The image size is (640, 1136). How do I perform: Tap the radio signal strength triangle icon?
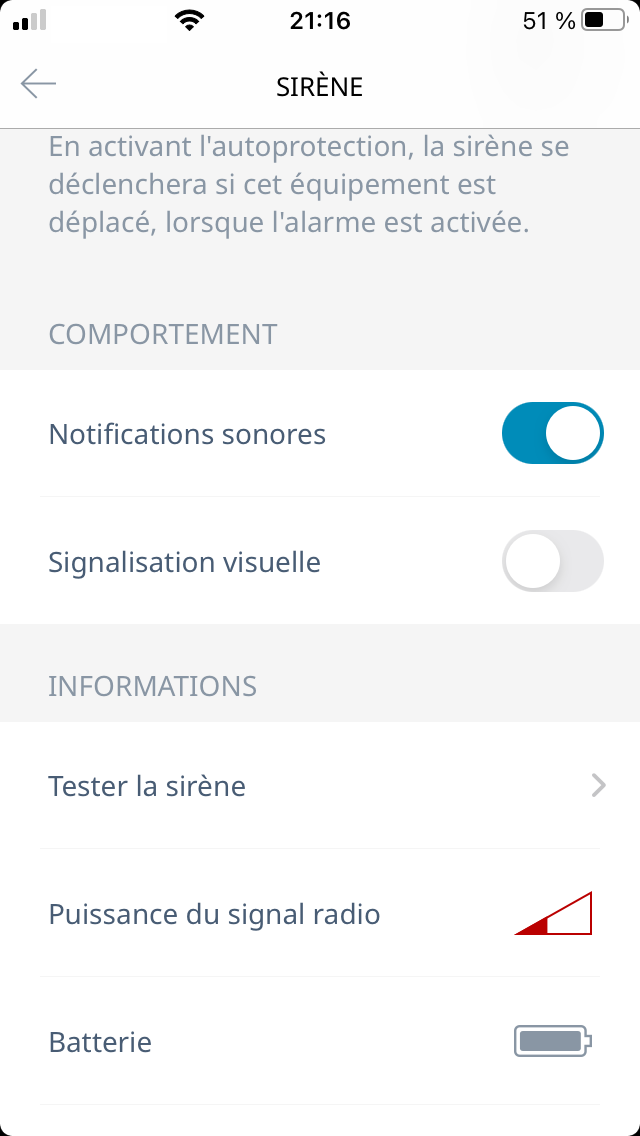554,914
